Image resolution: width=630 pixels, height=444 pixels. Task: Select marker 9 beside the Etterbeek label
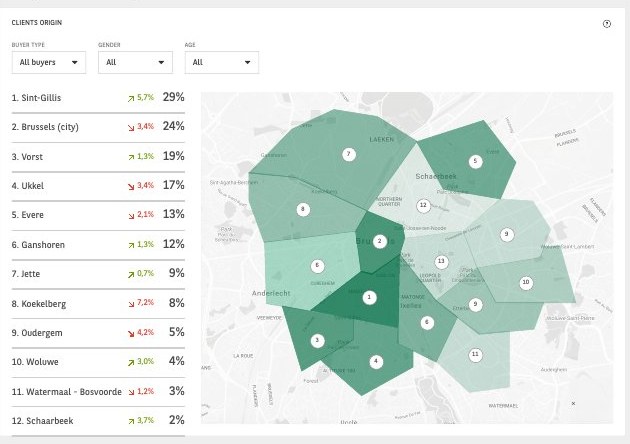475,304
